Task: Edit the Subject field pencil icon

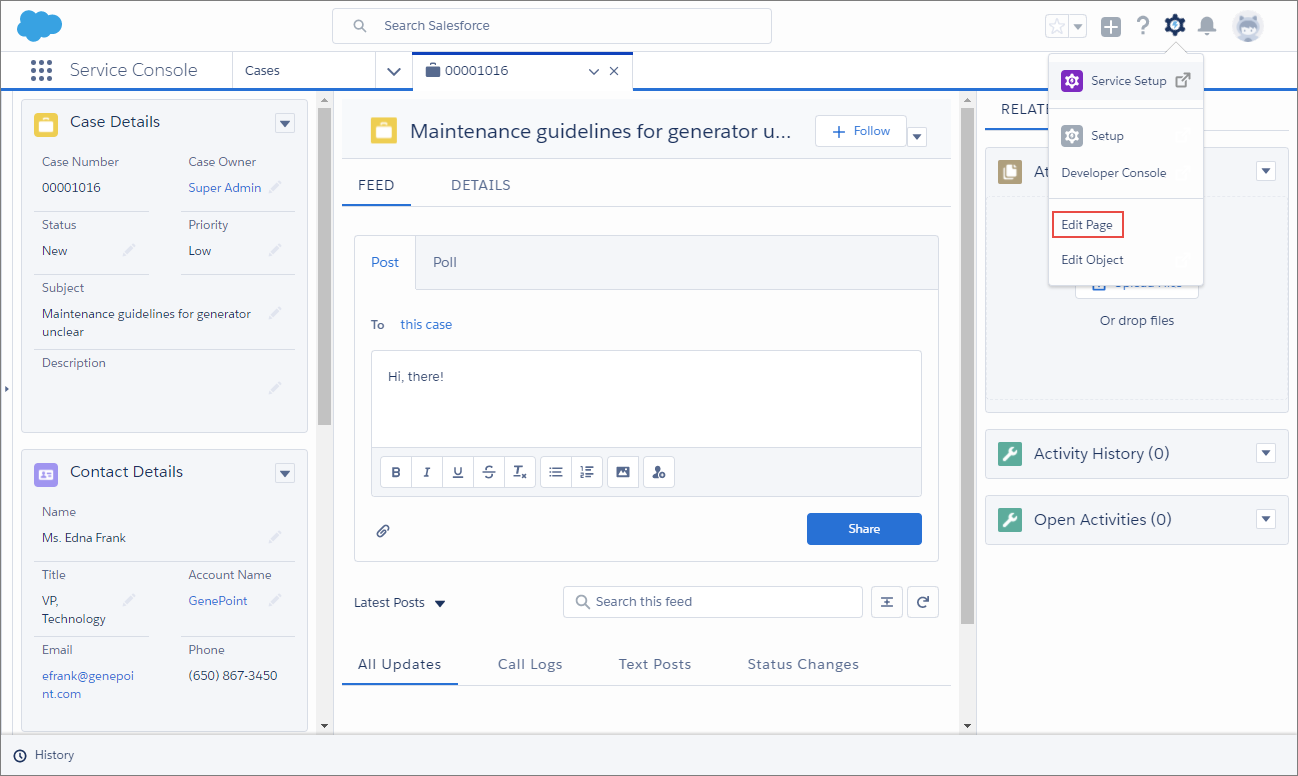Action: pos(275,313)
